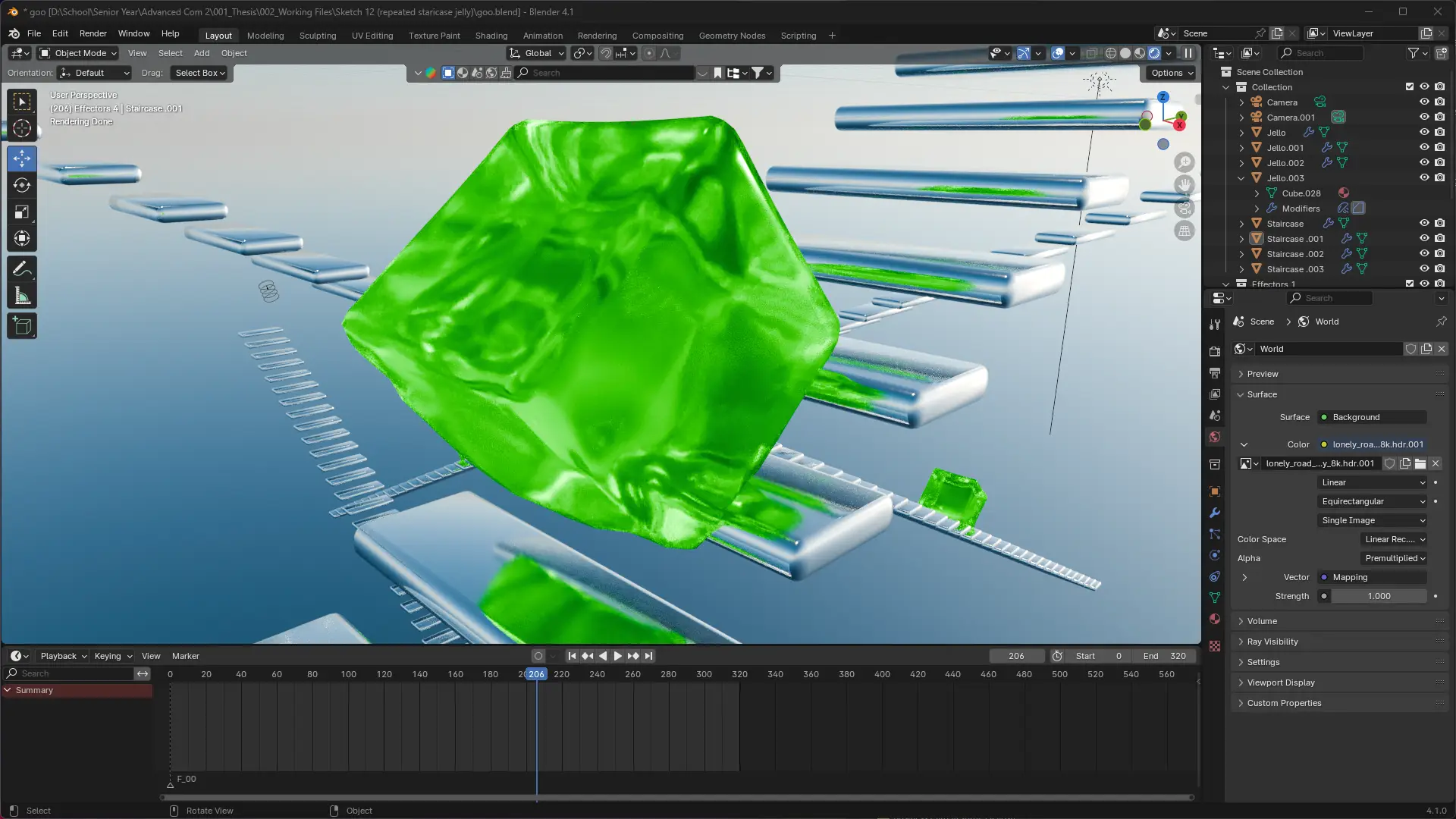Open the Render menu

(93, 33)
